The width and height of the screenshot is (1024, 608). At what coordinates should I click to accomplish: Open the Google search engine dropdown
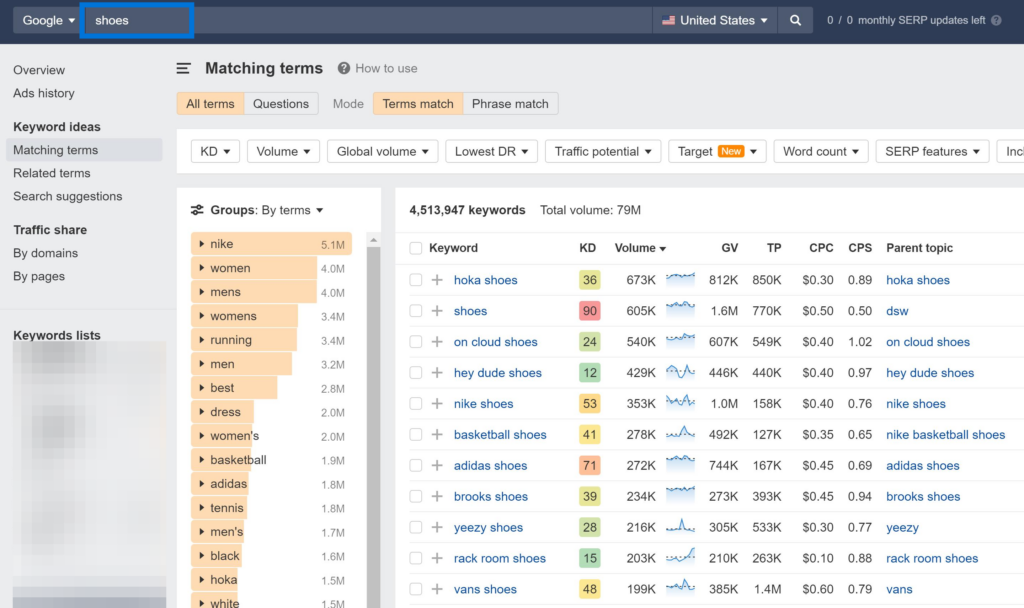(47, 19)
